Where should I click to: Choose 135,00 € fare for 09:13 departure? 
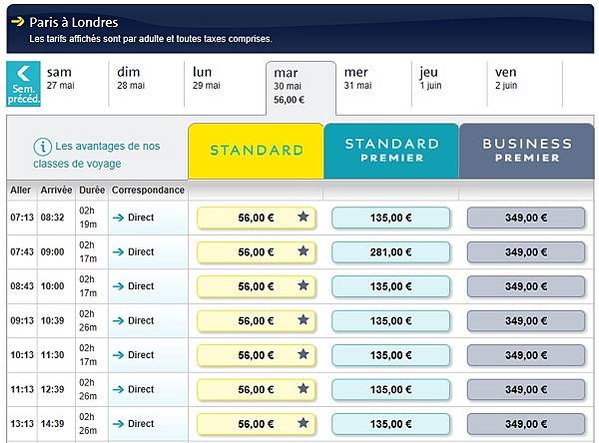pyautogui.click(x=391, y=321)
